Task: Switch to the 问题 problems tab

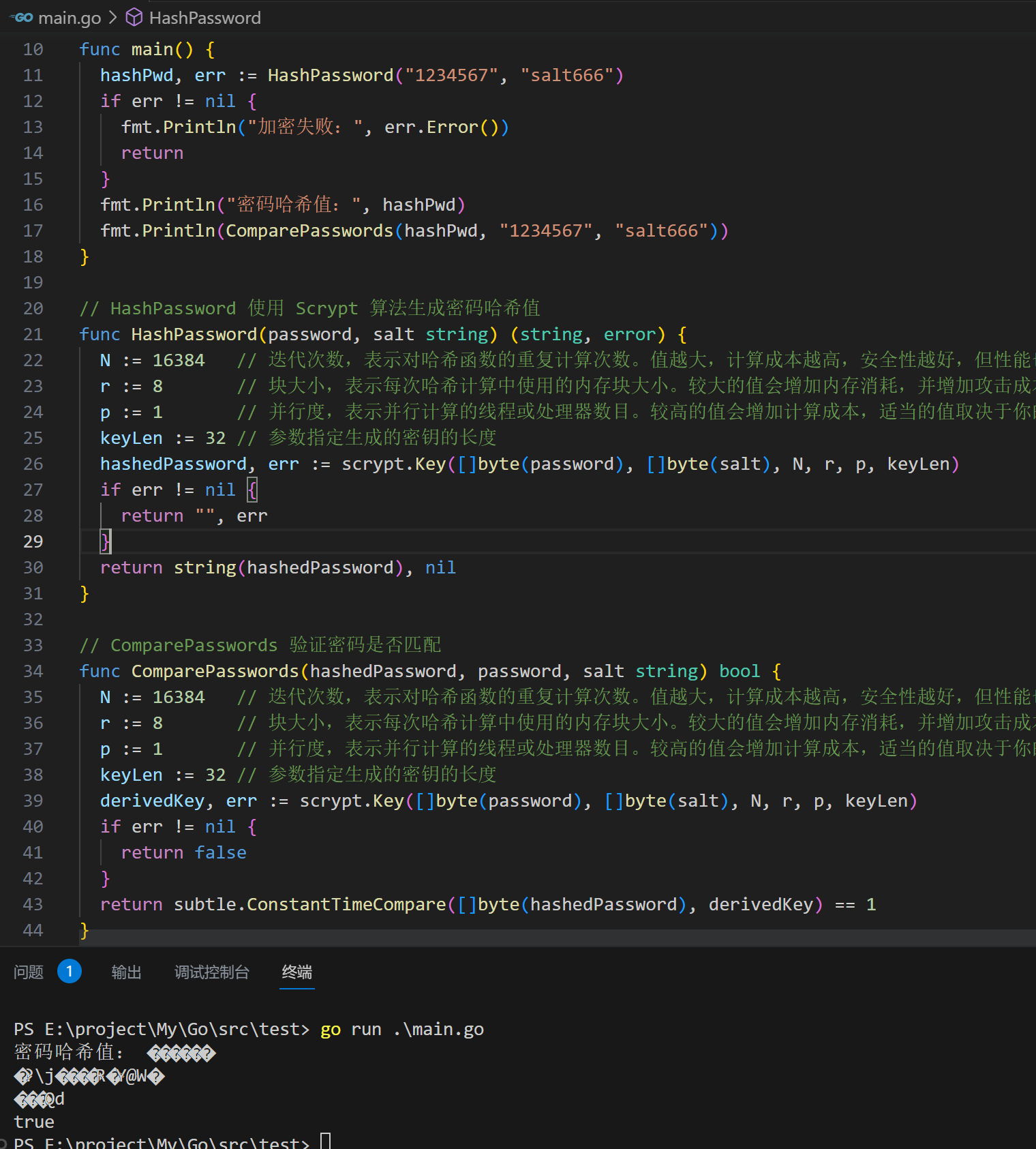Action: [29, 972]
